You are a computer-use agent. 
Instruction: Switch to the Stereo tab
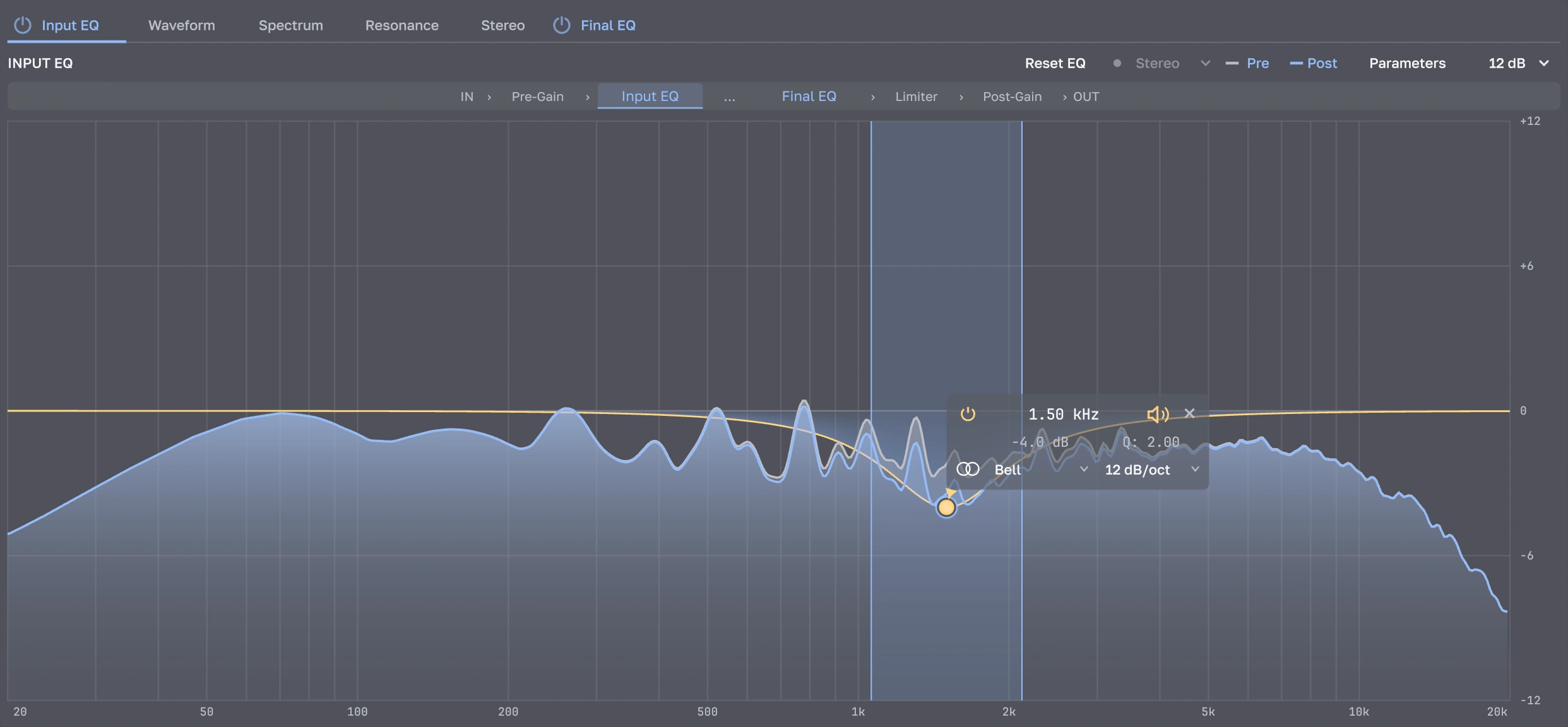[x=502, y=25]
